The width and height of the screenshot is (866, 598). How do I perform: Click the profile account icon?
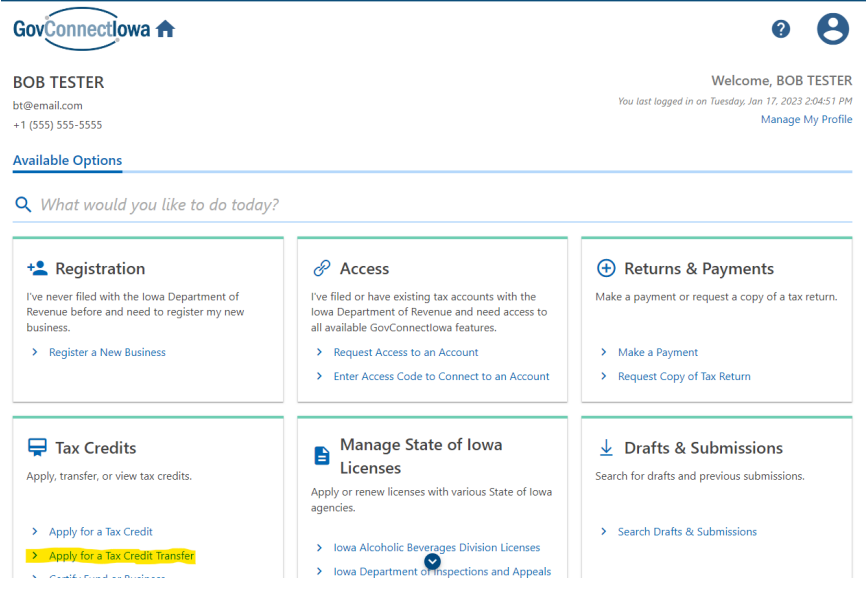pos(833,29)
